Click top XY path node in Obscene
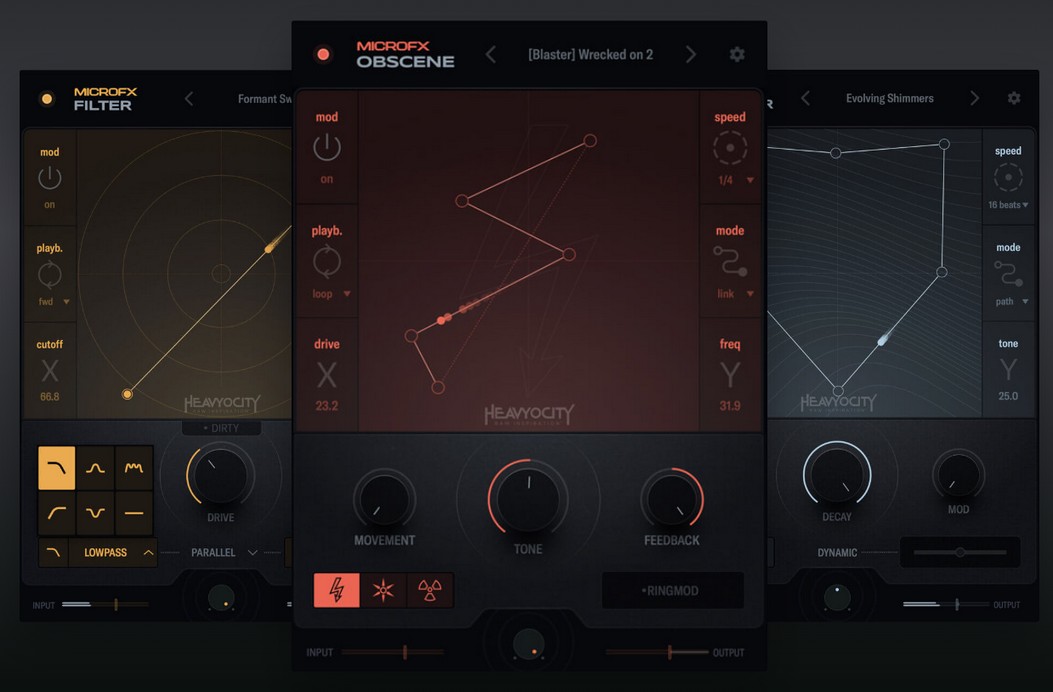The image size is (1053, 692). point(590,140)
